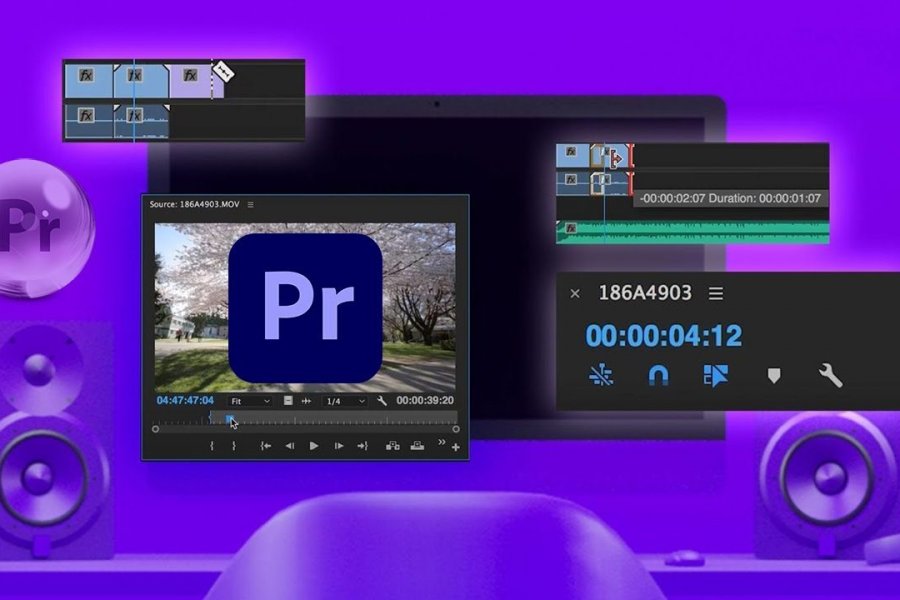Click fx badge on first top-left video clip
This screenshot has width=900, height=600.
pyautogui.click(x=86, y=75)
